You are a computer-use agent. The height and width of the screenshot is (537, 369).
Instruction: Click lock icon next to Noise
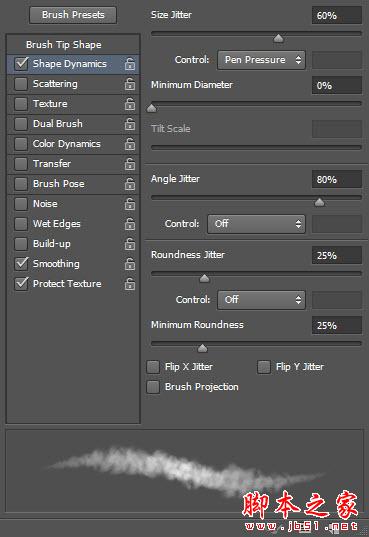[x=130, y=204]
